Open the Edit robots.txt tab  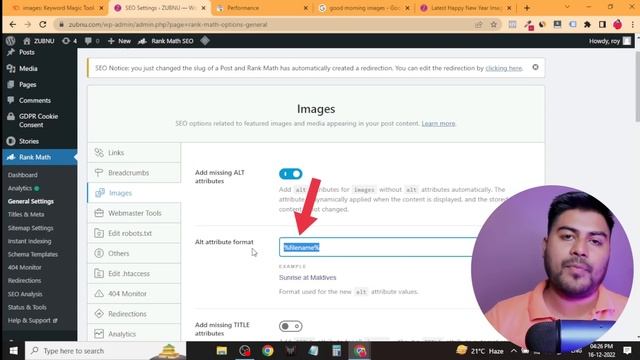(134, 233)
